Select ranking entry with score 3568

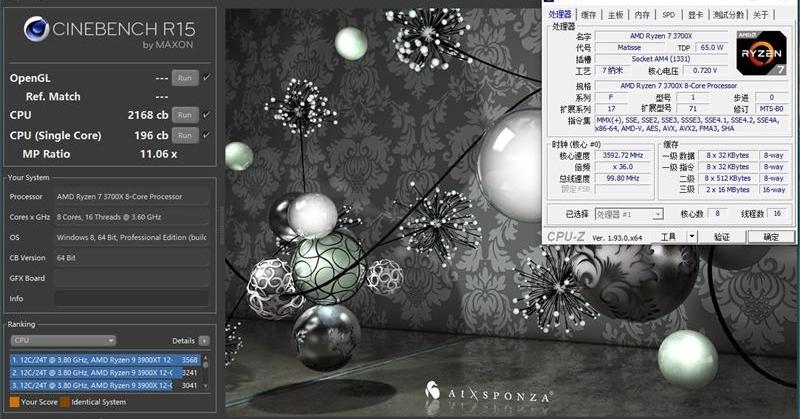[x=105, y=360]
